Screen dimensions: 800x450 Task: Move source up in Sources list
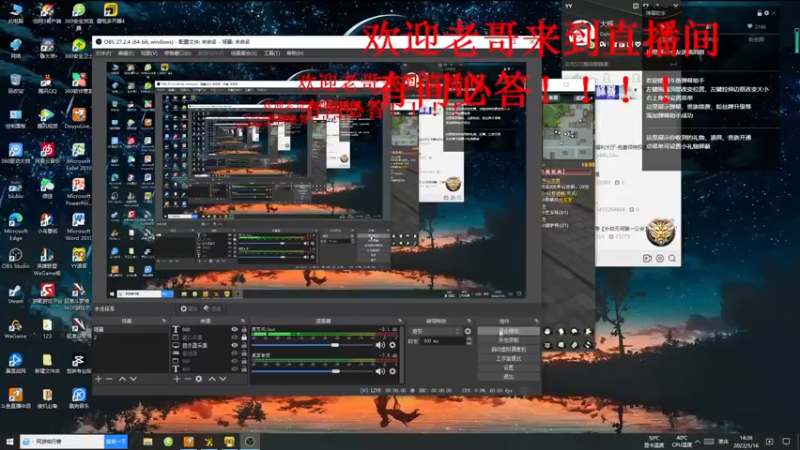click(212, 379)
